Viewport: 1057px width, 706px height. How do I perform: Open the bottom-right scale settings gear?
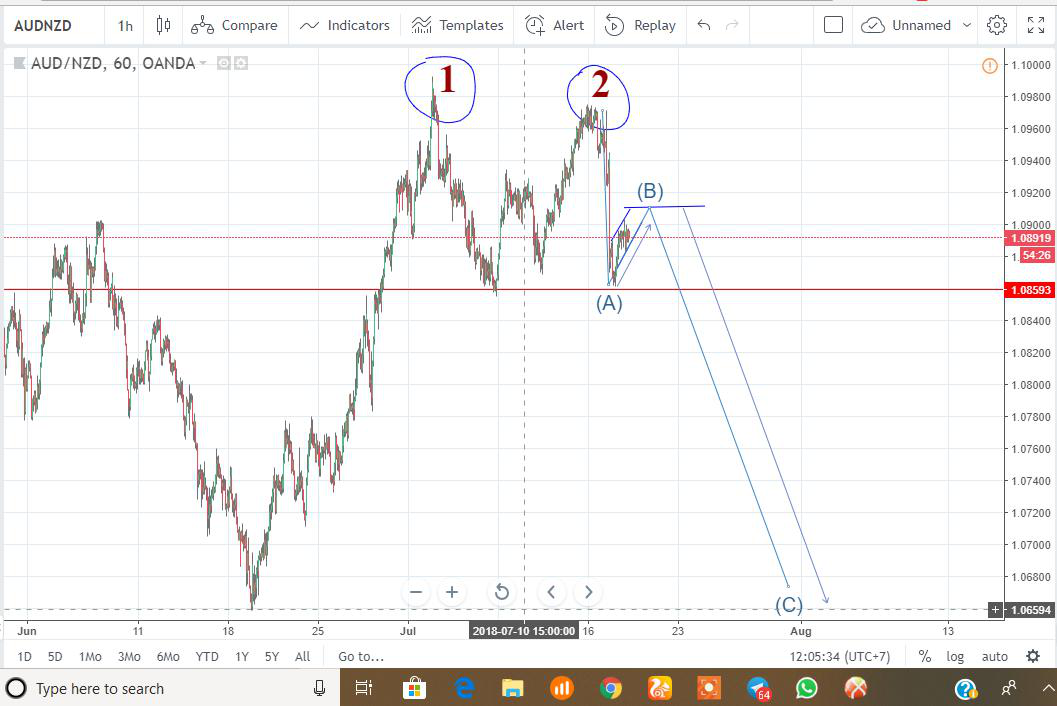pyautogui.click(x=1033, y=656)
